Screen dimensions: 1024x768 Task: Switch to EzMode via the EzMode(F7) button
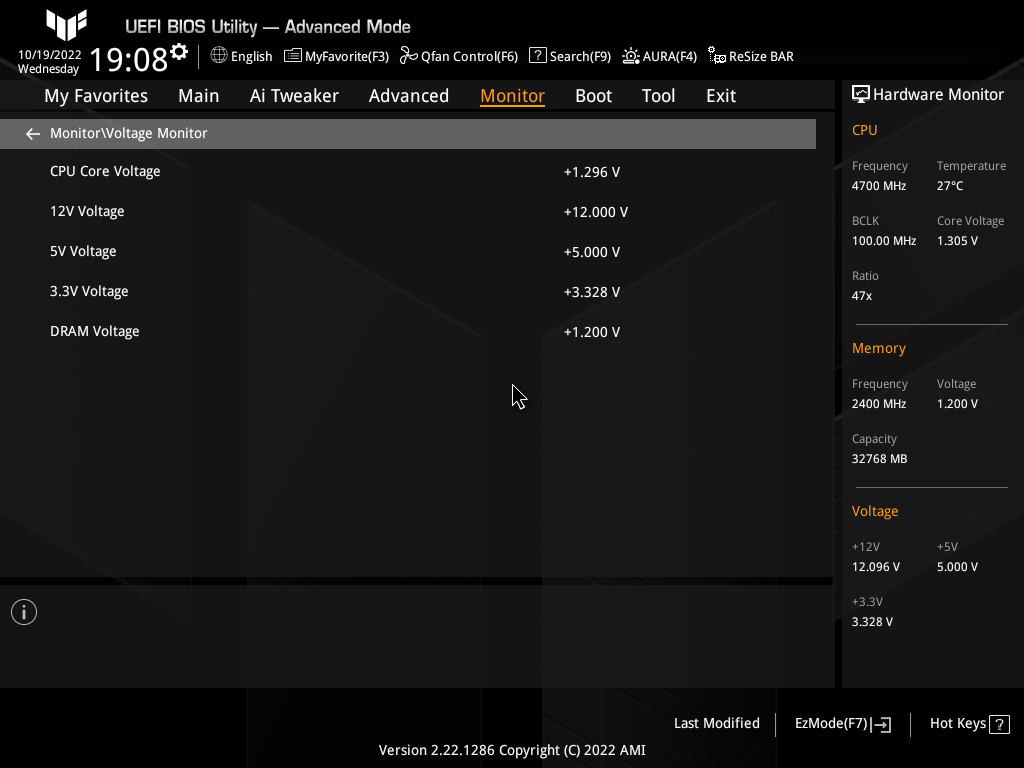pos(841,723)
